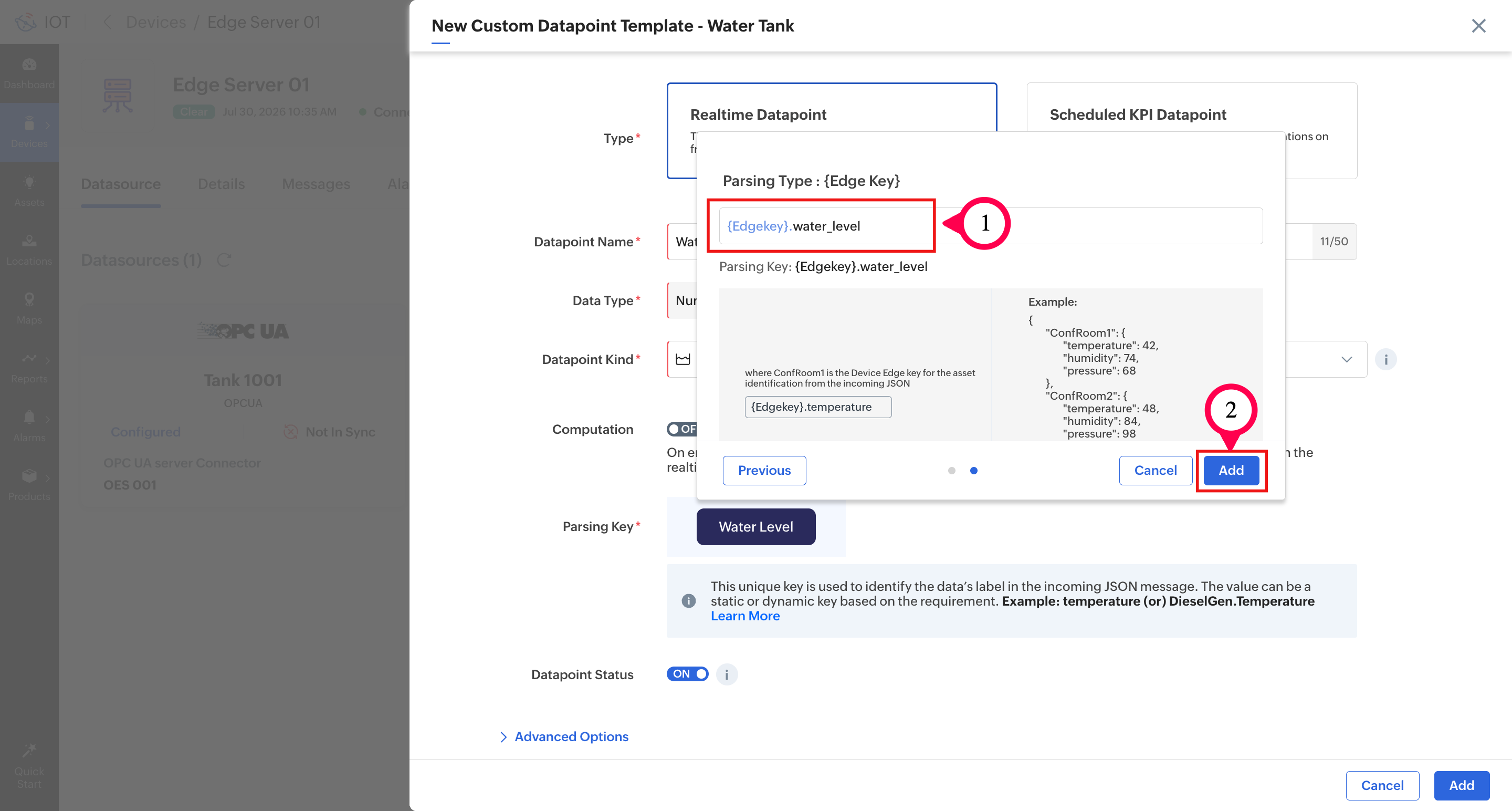Open the Dashboard sidebar icon
Image resolution: width=1512 pixels, height=811 pixels.
tap(29, 74)
